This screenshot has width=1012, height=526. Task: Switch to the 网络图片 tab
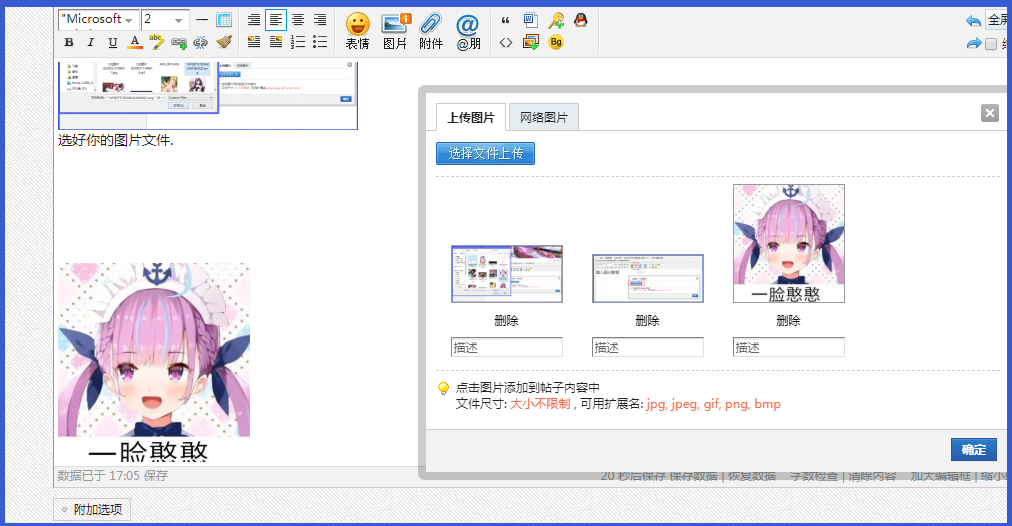544,118
